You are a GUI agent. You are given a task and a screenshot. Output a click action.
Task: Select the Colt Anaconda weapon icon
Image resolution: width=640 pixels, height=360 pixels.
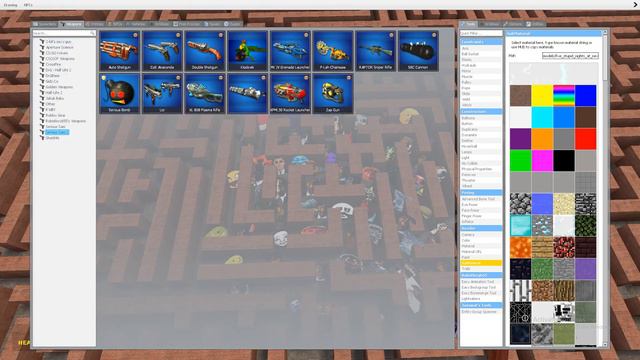pos(162,51)
